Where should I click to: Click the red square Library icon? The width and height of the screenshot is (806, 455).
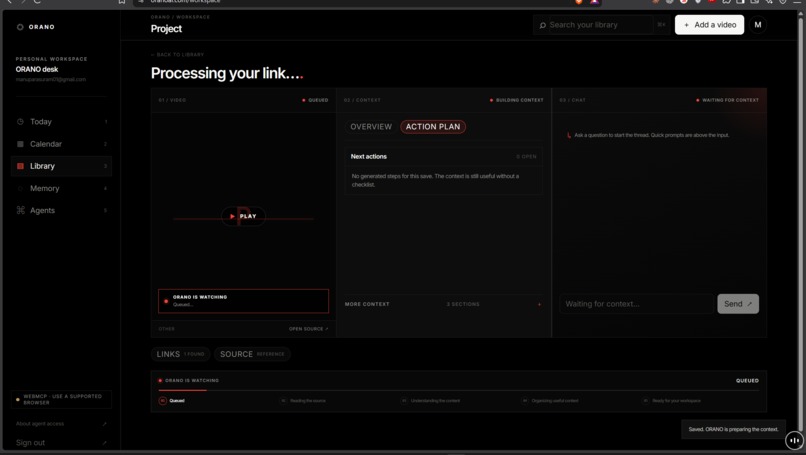pyautogui.click(x=21, y=166)
